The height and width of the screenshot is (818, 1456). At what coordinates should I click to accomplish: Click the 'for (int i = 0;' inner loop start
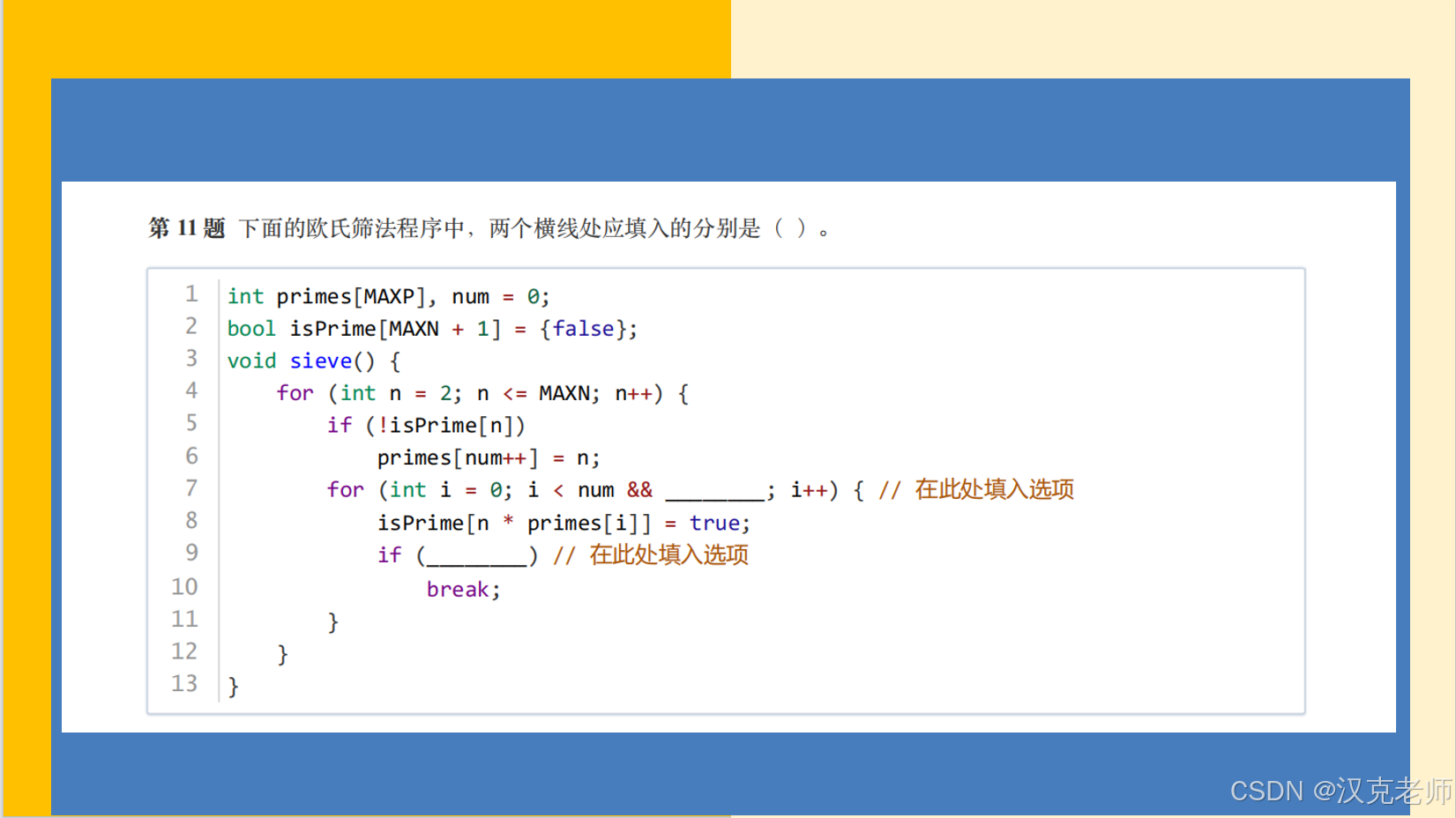(420, 490)
